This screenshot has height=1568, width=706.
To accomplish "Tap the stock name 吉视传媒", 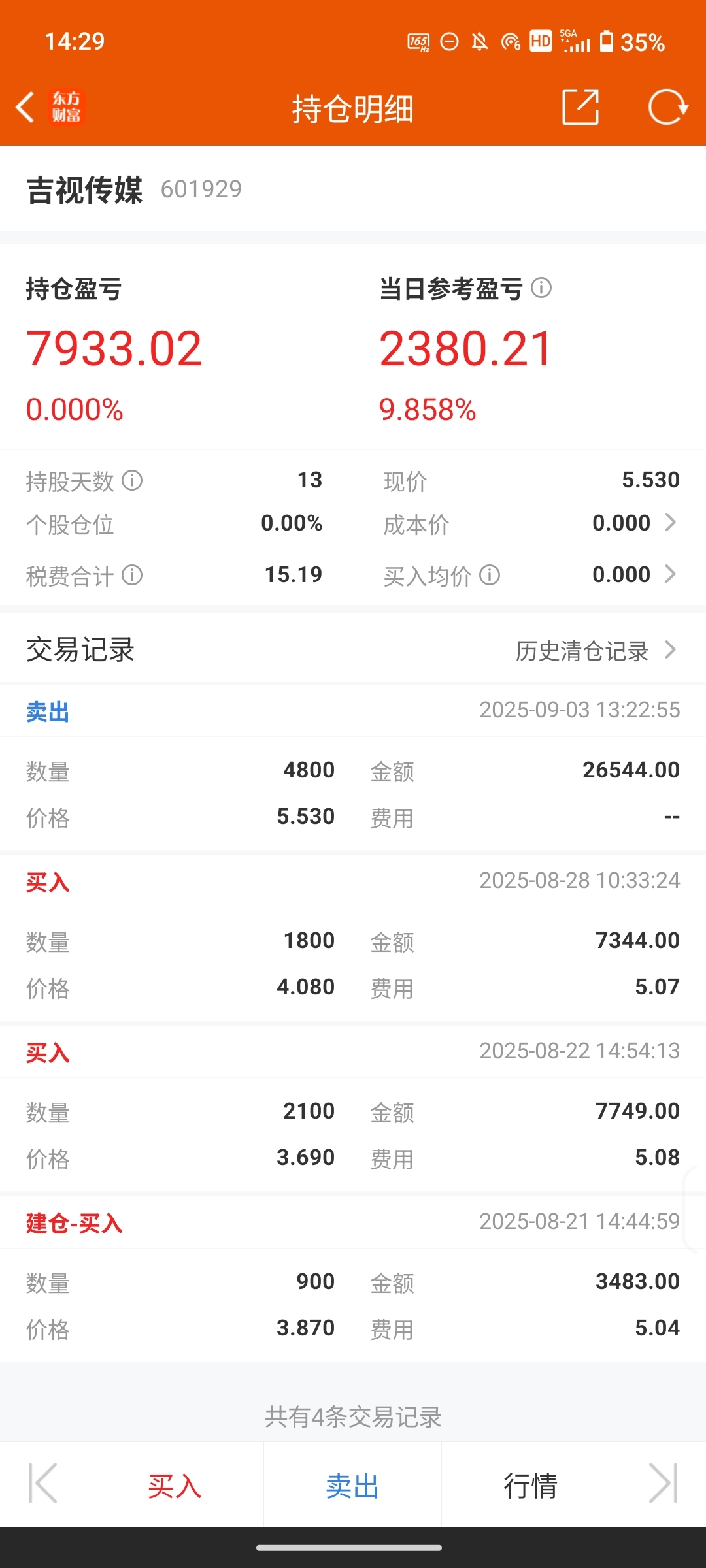I will pyautogui.click(x=84, y=190).
